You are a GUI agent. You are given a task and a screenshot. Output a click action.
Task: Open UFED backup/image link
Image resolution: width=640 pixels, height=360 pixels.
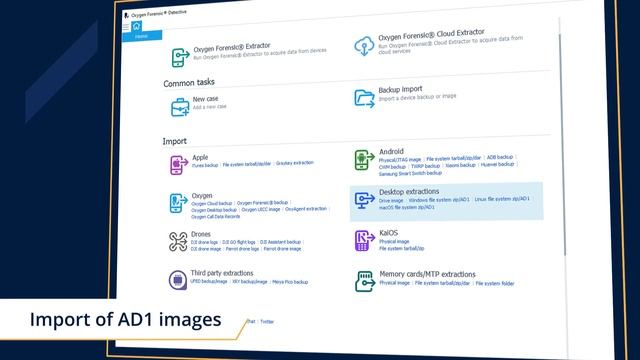point(209,282)
